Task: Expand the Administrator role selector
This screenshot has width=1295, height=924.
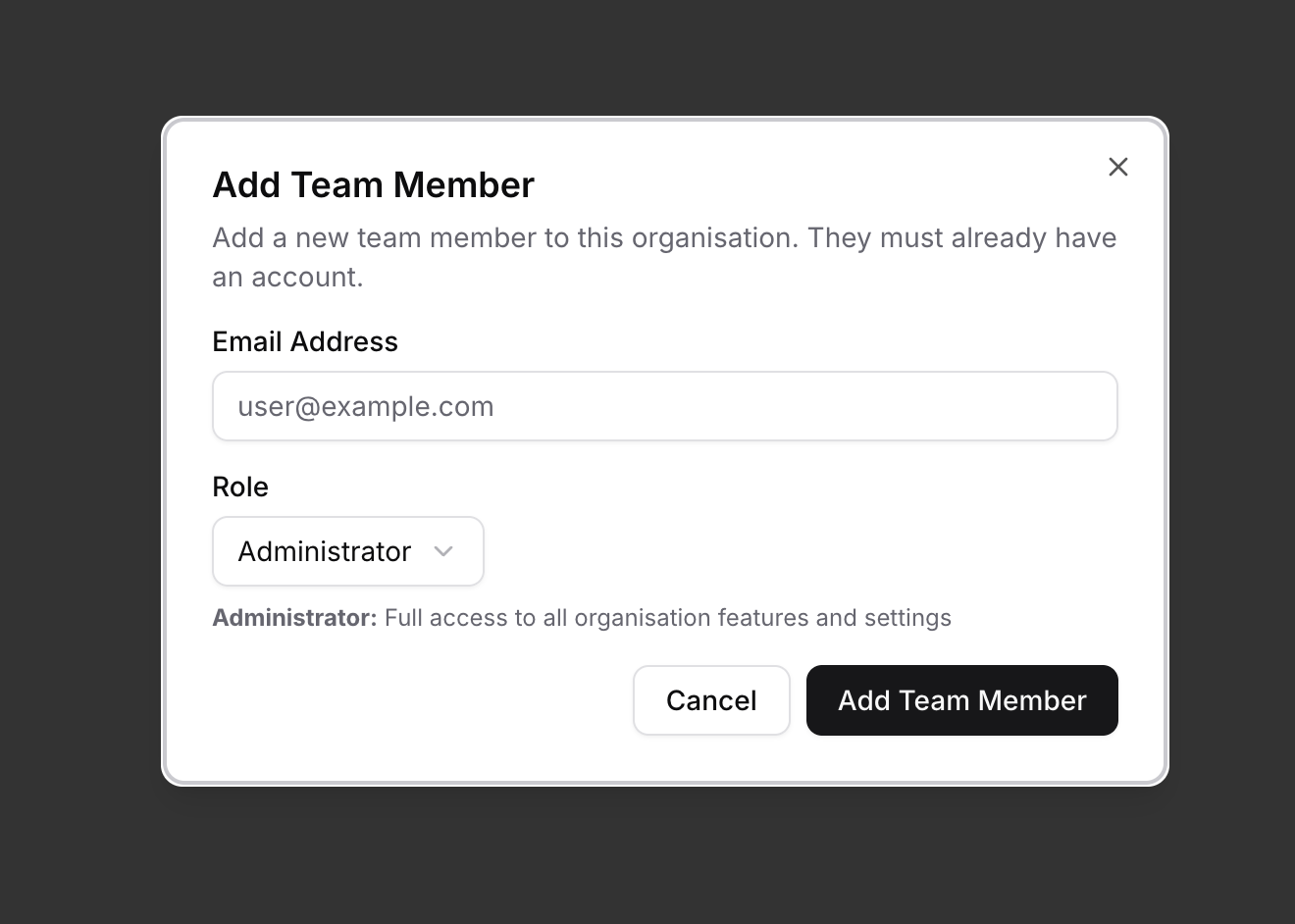Action: pyautogui.click(x=347, y=551)
